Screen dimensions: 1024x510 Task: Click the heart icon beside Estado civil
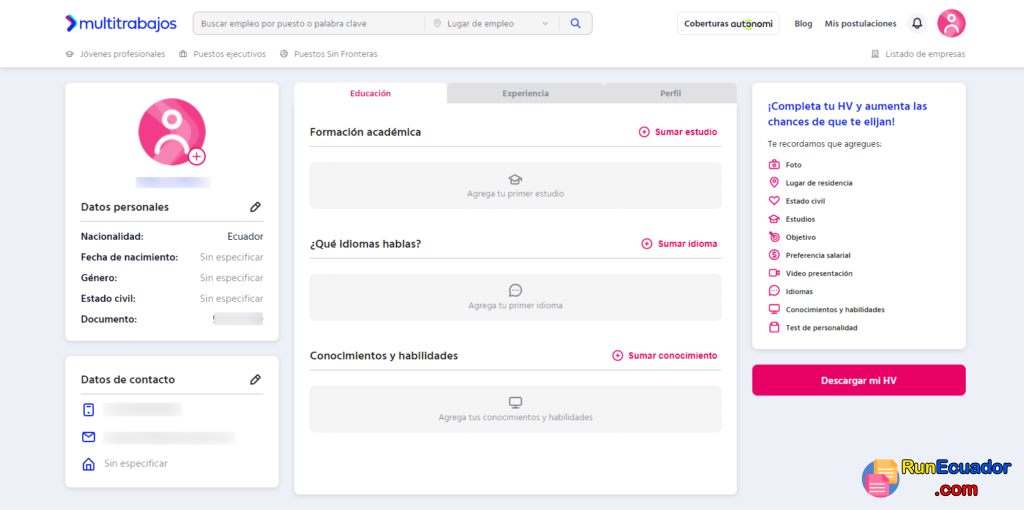(x=774, y=201)
